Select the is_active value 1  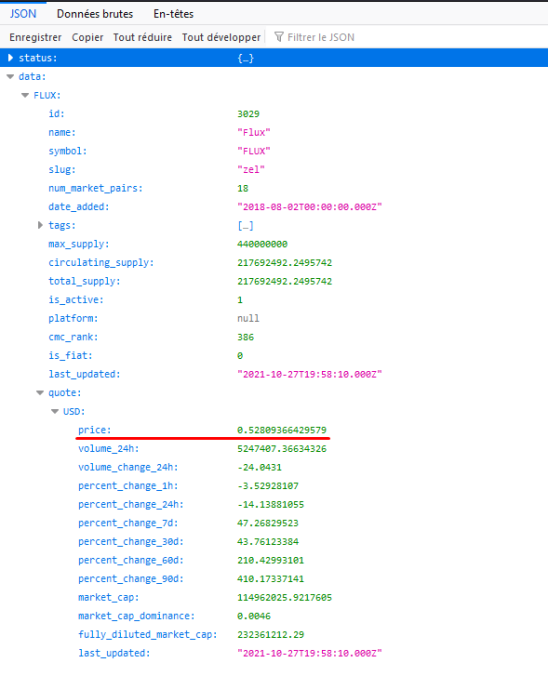pos(240,300)
